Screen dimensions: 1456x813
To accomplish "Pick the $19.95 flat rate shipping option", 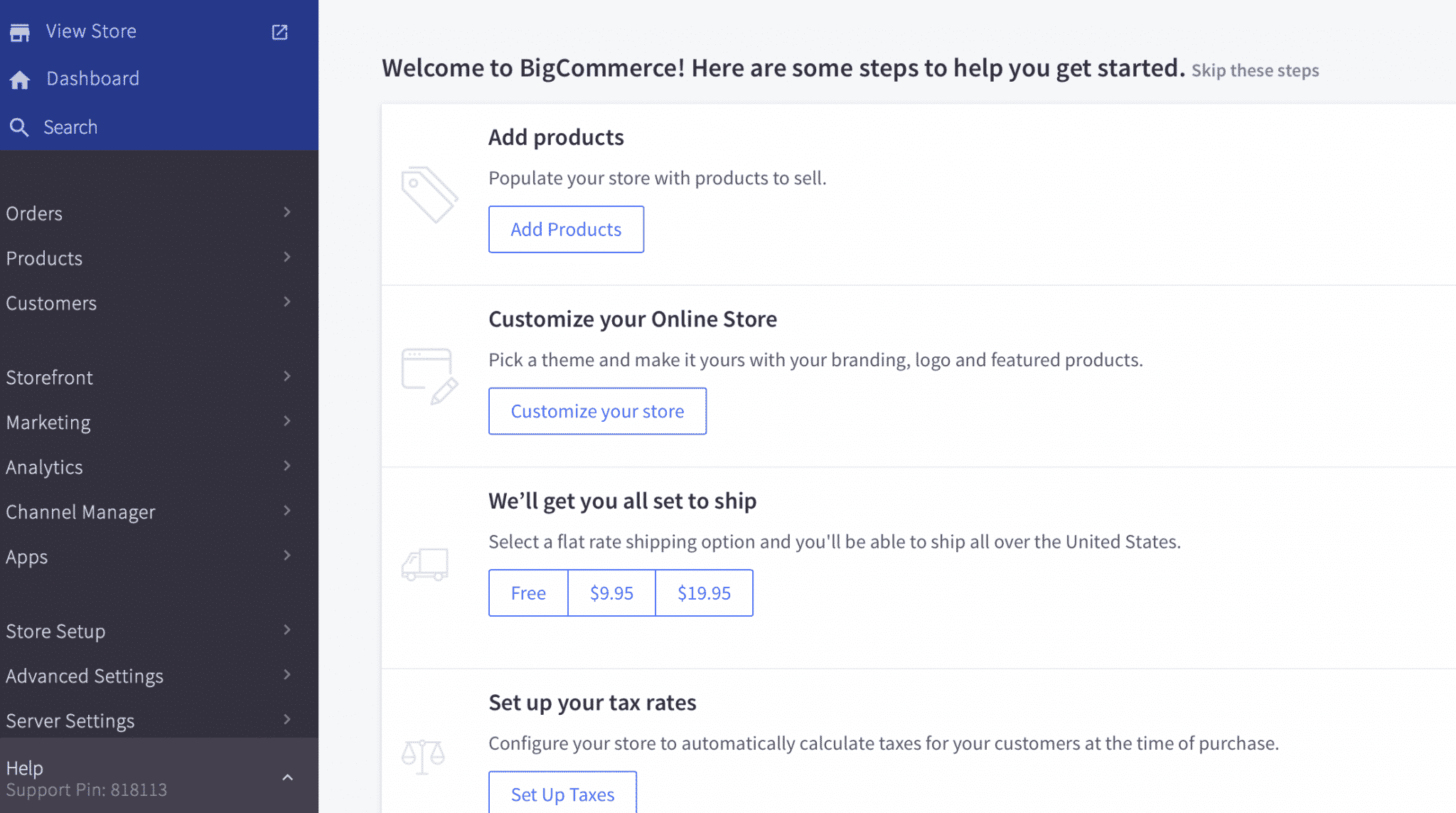I will (x=704, y=593).
